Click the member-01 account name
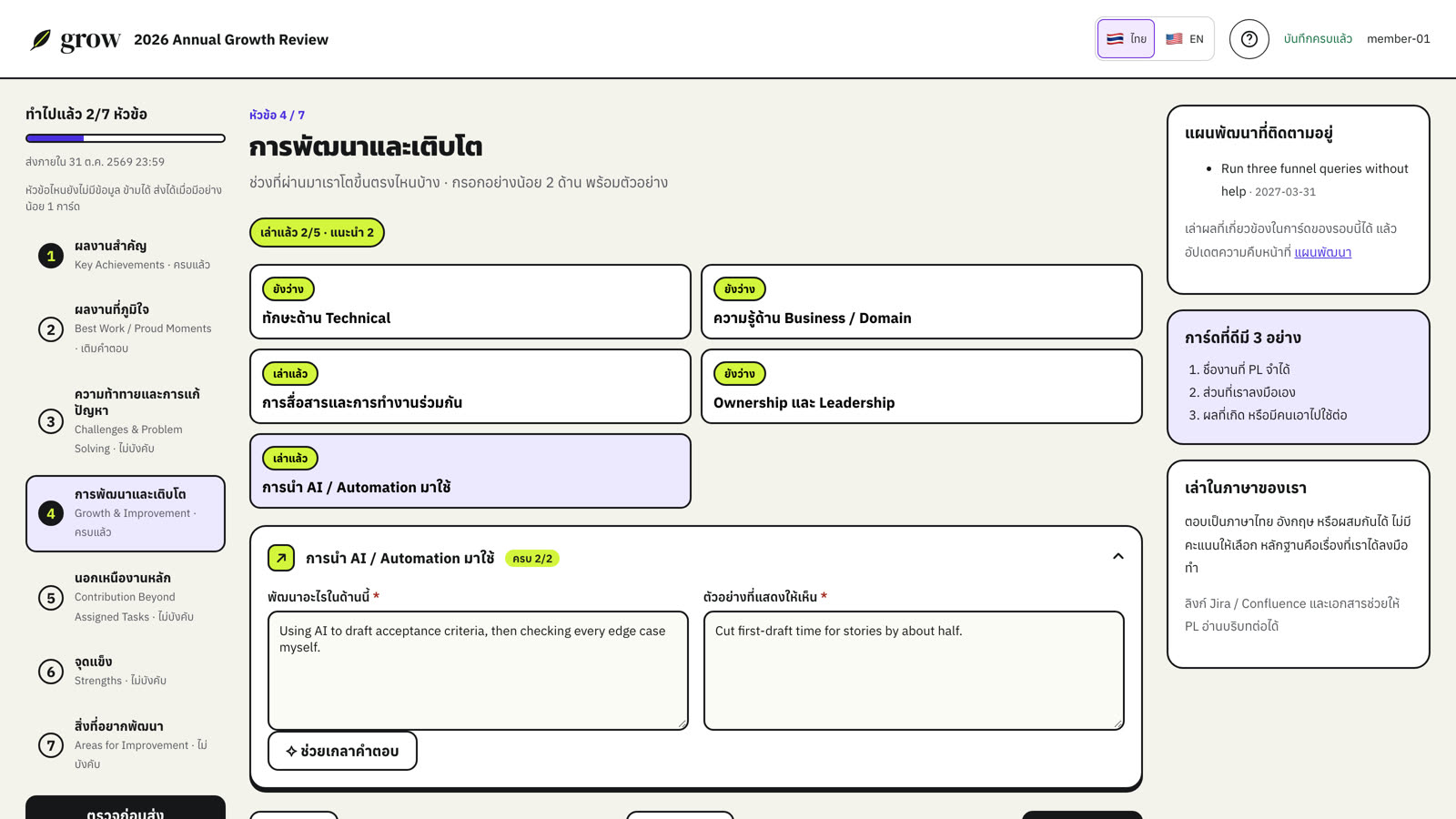This screenshot has width=1456, height=819. click(x=1398, y=39)
